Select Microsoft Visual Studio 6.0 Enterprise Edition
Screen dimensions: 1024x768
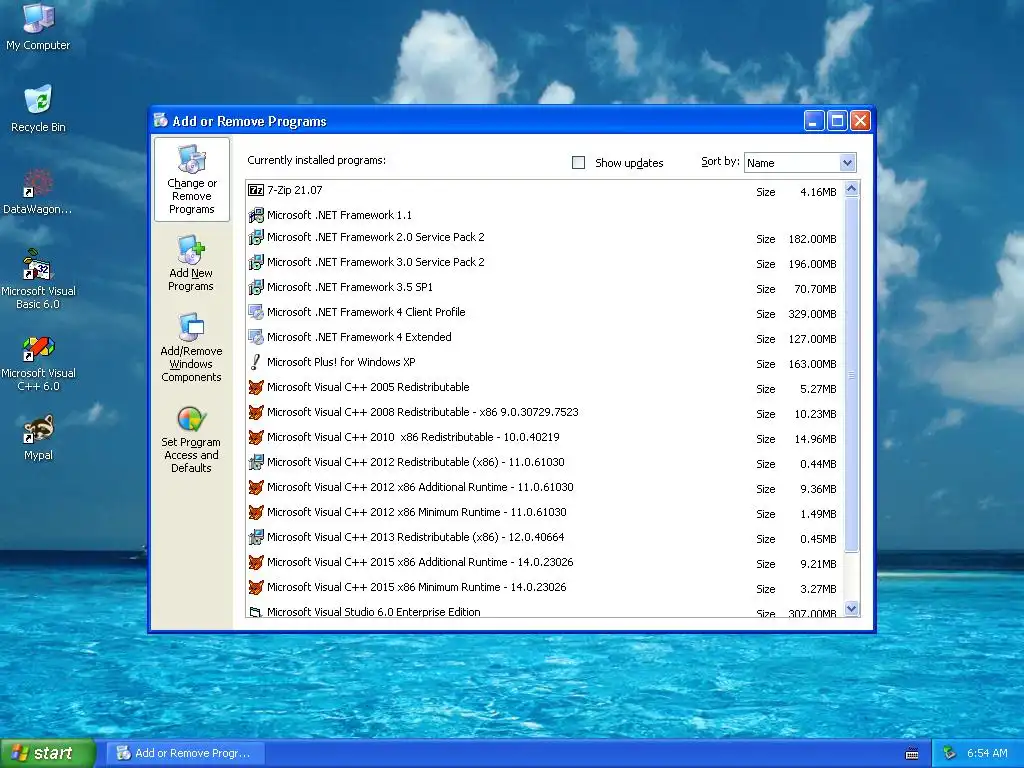tap(374, 611)
